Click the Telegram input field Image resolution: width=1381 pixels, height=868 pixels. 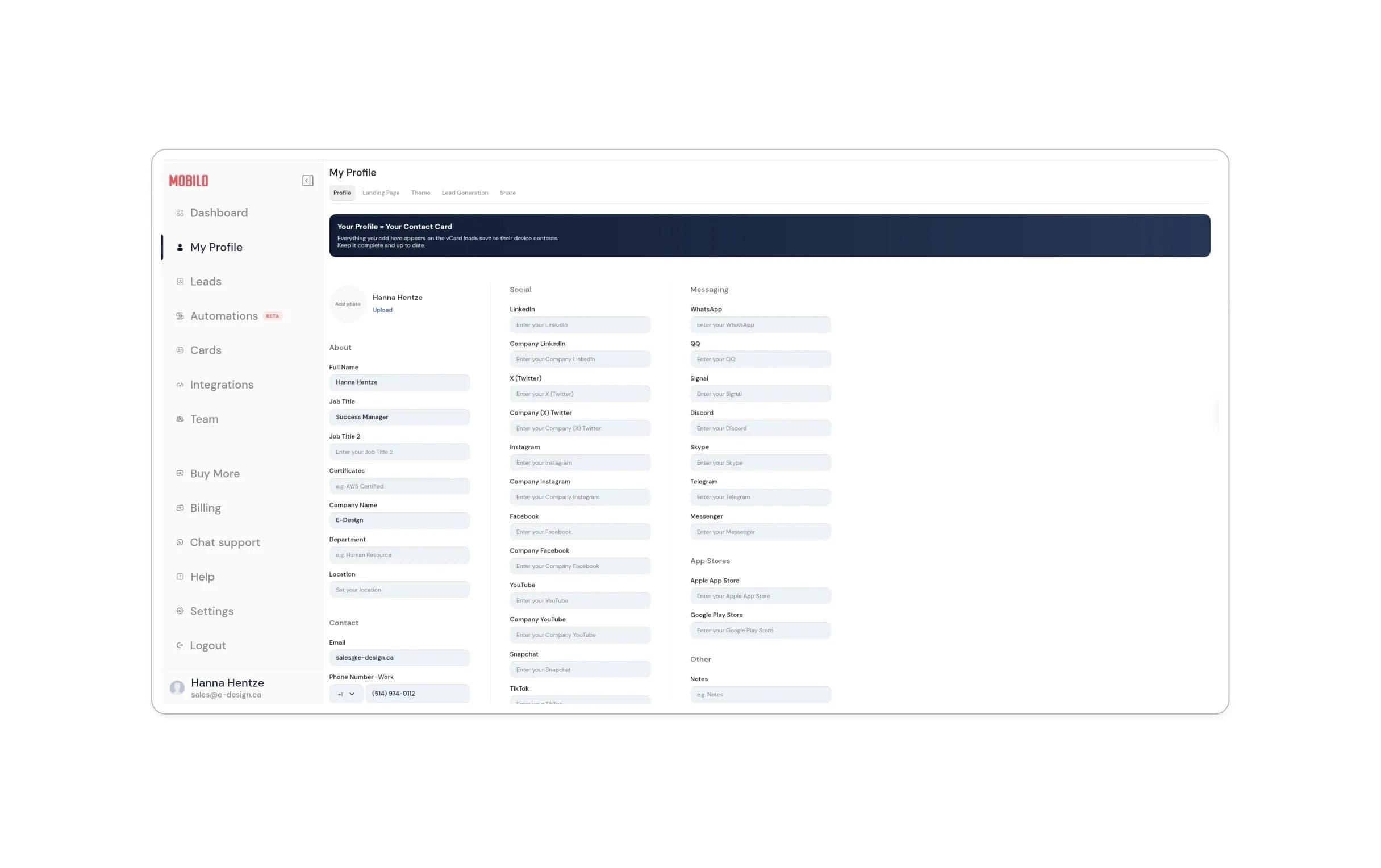(x=761, y=497)
